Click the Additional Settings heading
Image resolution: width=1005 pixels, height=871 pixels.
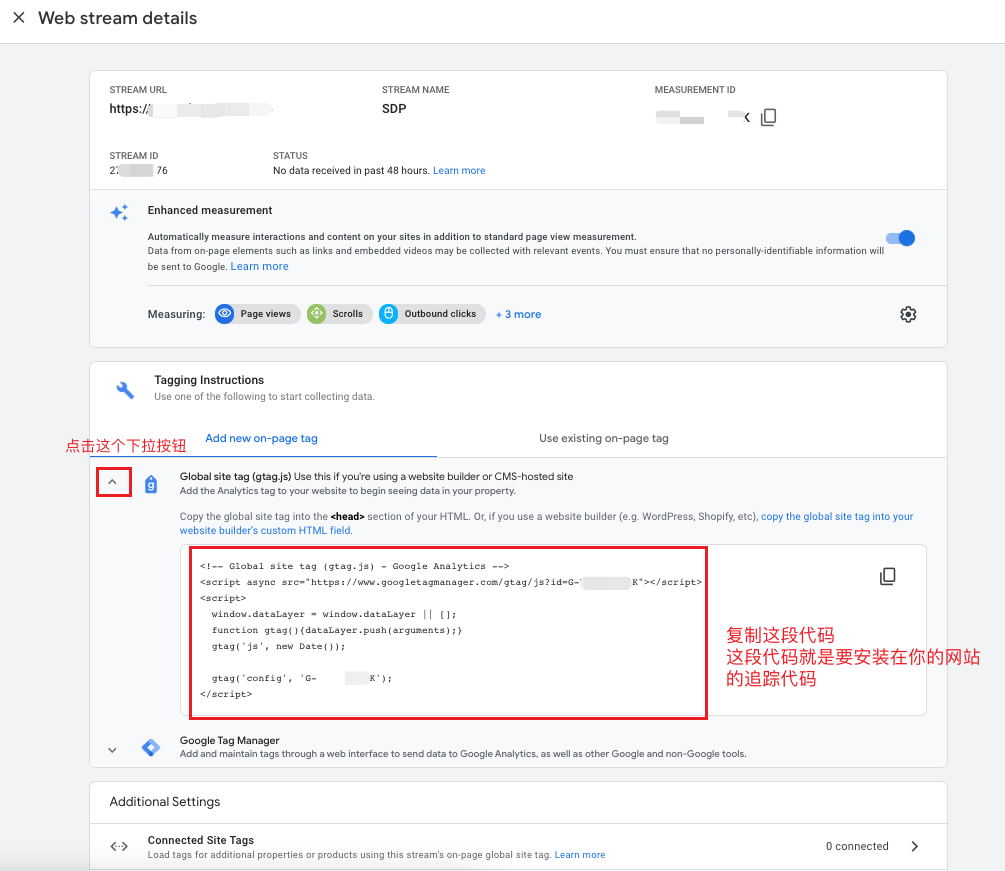pos(165,802)
